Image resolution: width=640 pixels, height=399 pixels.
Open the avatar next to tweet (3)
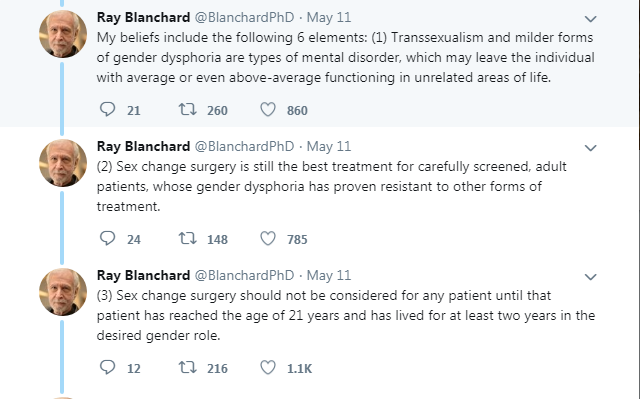tap(63, 292)
